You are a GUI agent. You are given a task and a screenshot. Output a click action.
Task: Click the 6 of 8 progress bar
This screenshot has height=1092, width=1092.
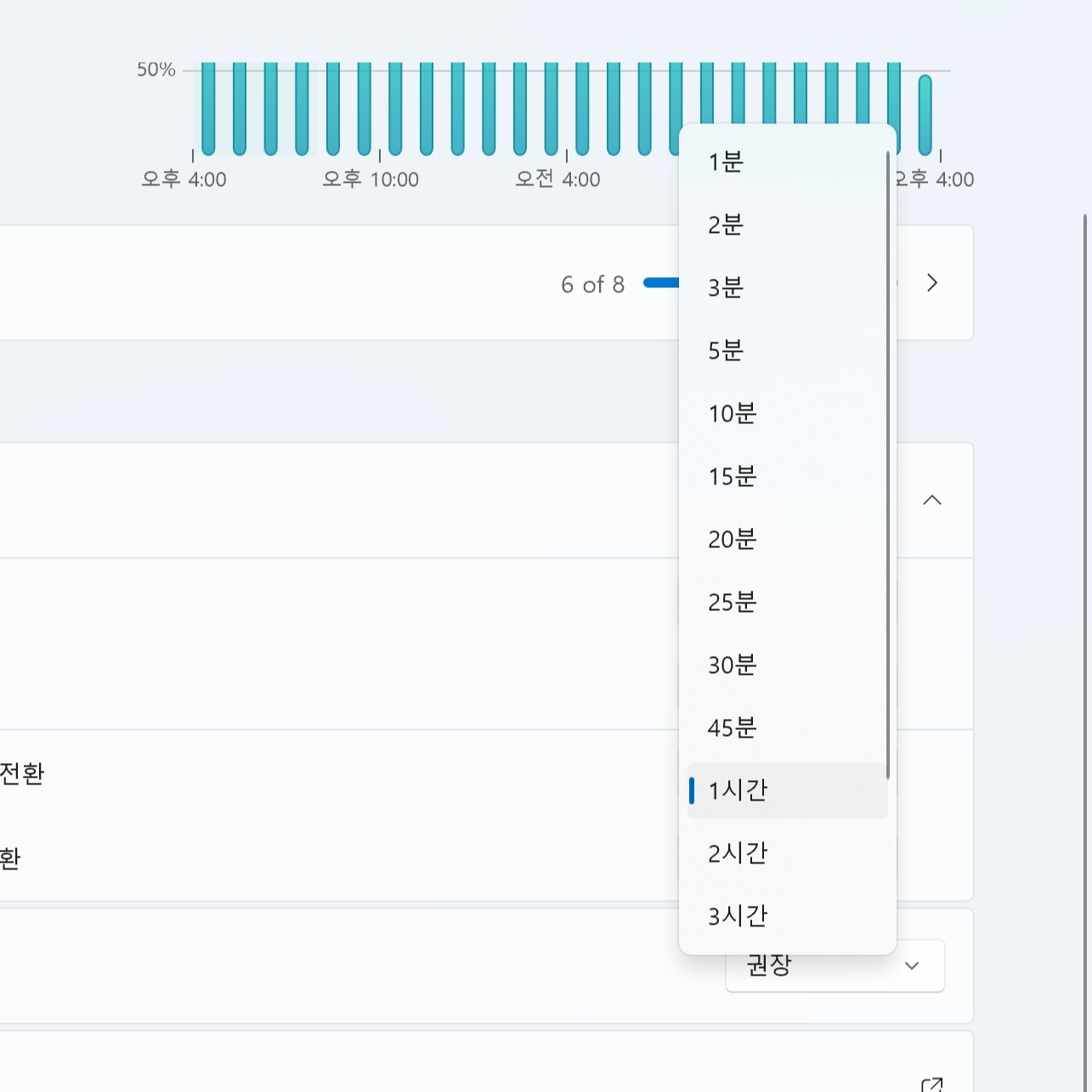click(661, 283)
